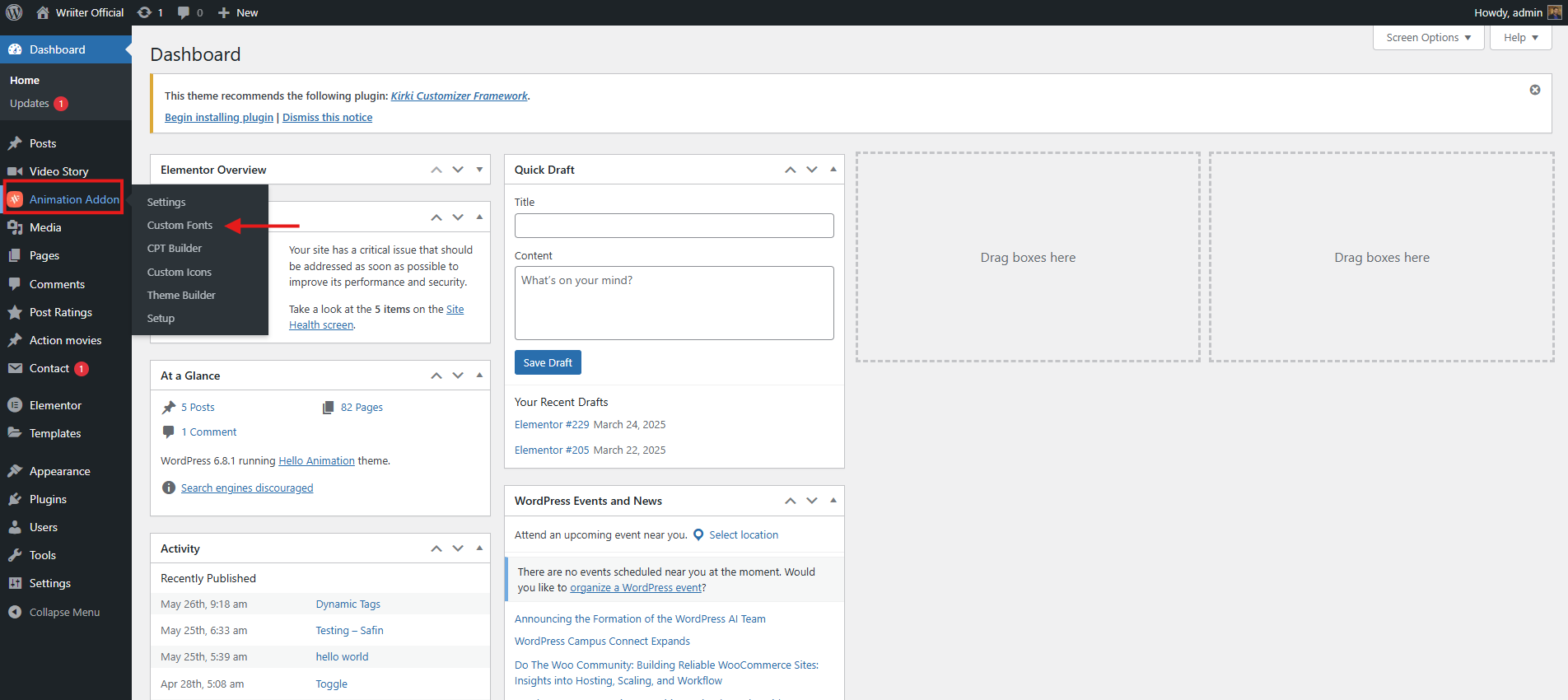
Task: Click the Tools wrench icon
Action: pos(15,555)
